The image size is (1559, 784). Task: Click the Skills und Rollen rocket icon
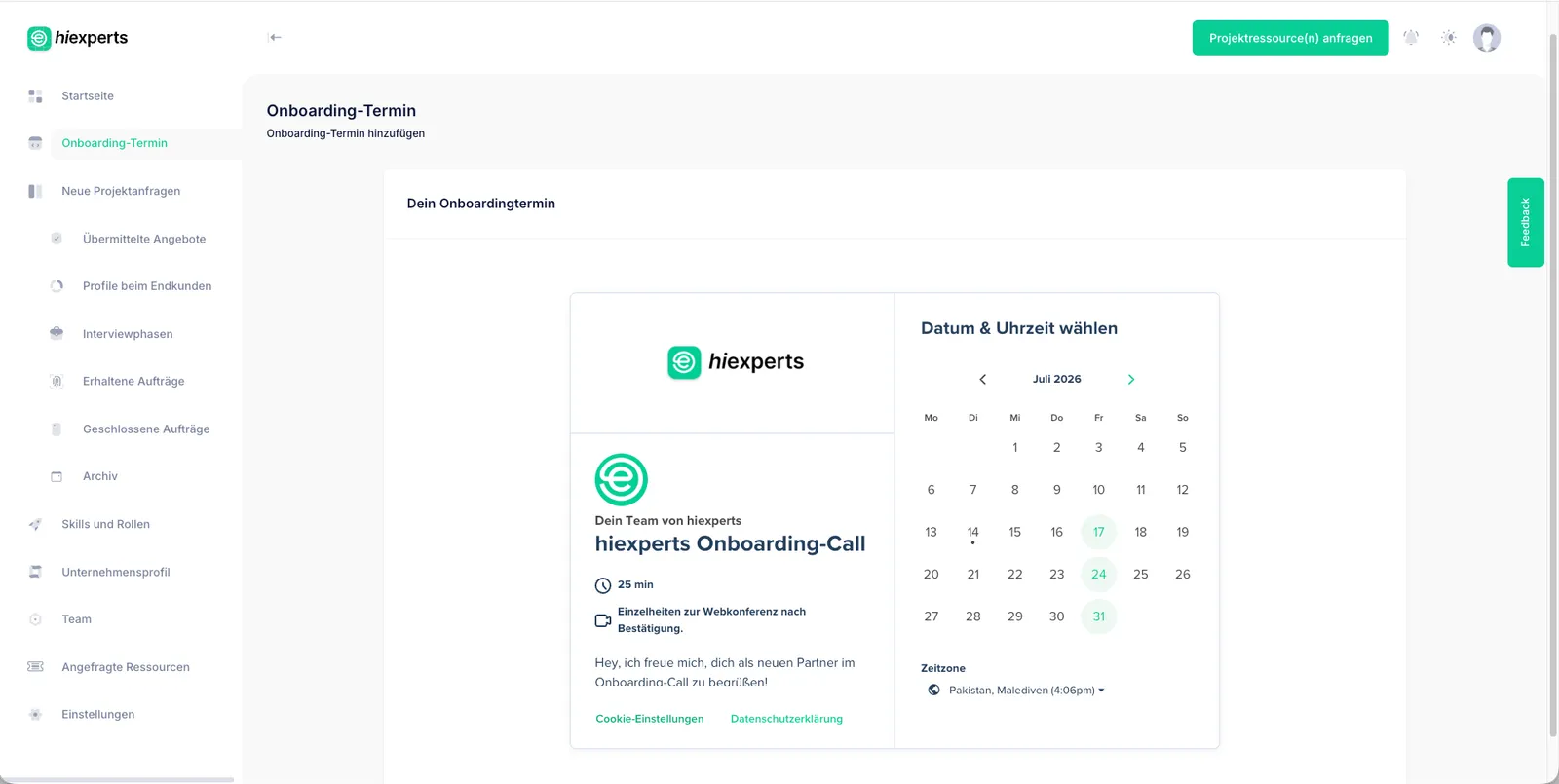coord(35,524)
